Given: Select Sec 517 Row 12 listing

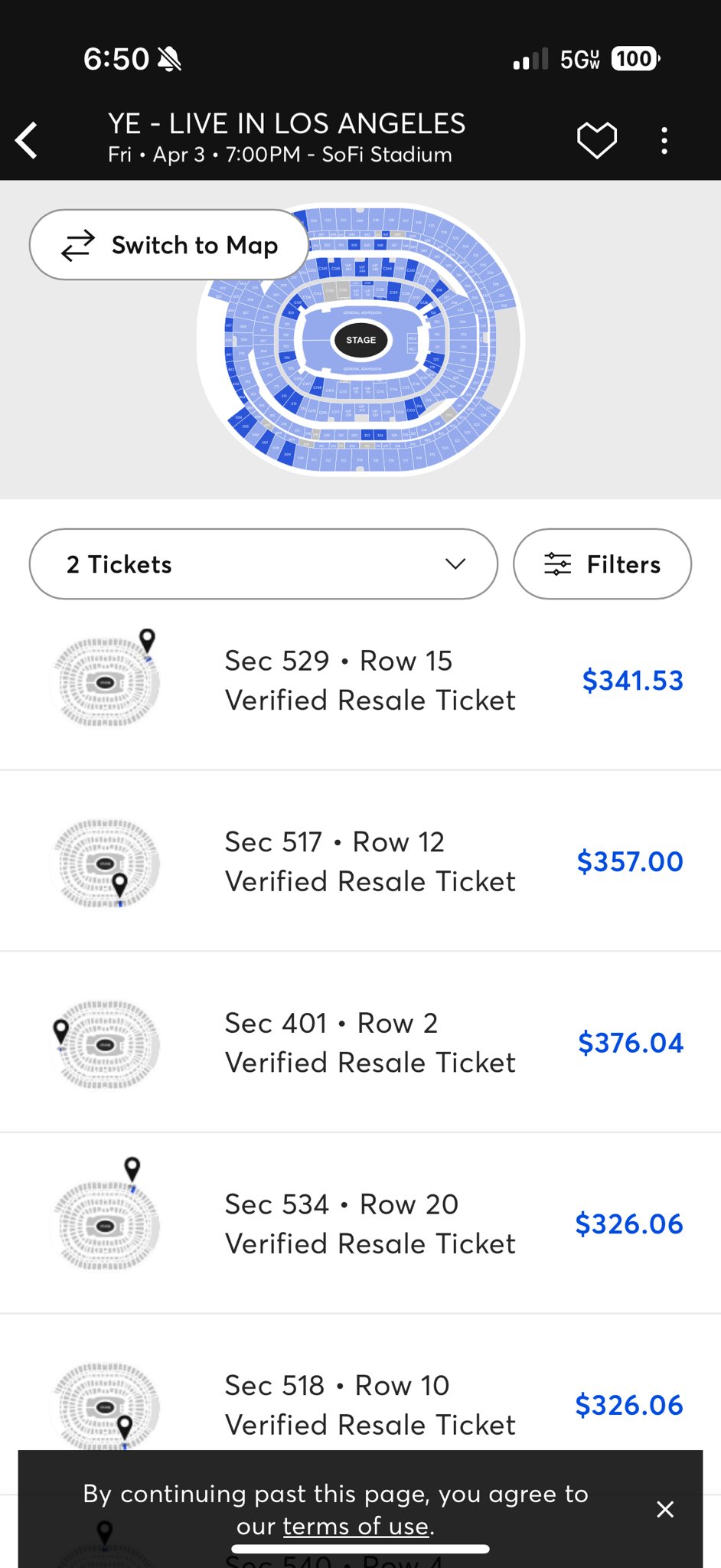Looking at the screenshot, I should [x=370, y=861].
